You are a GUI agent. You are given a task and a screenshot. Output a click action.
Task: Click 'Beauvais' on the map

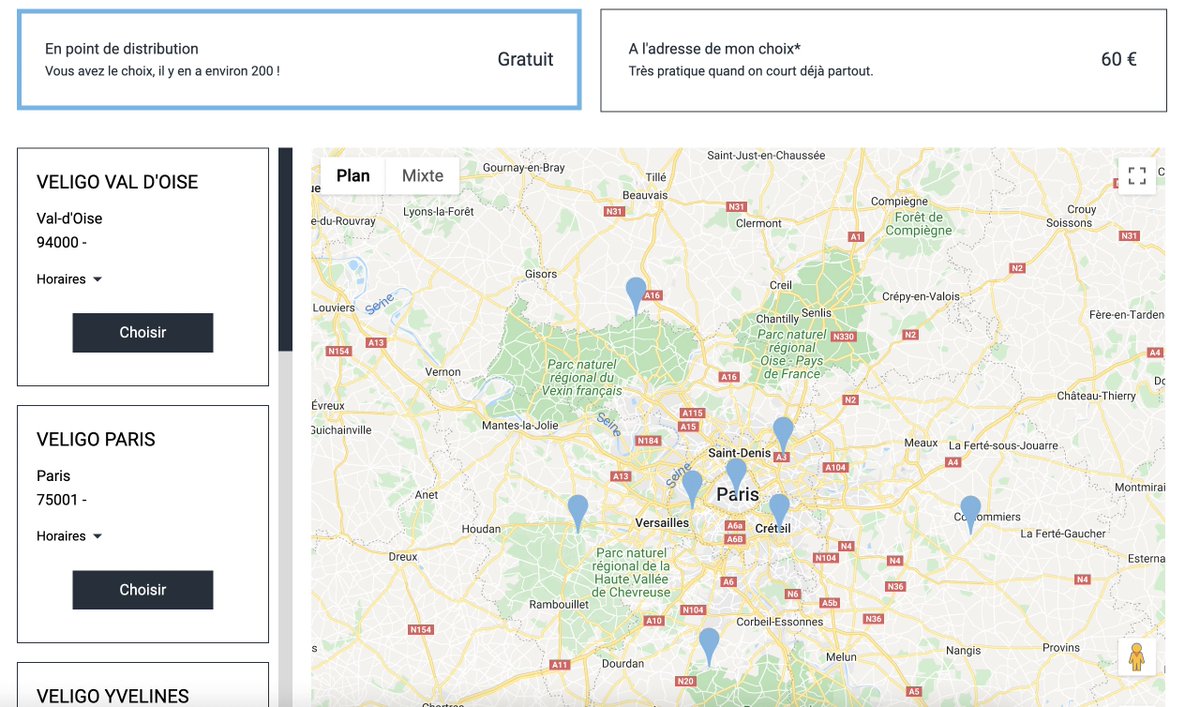pos(644,194)
